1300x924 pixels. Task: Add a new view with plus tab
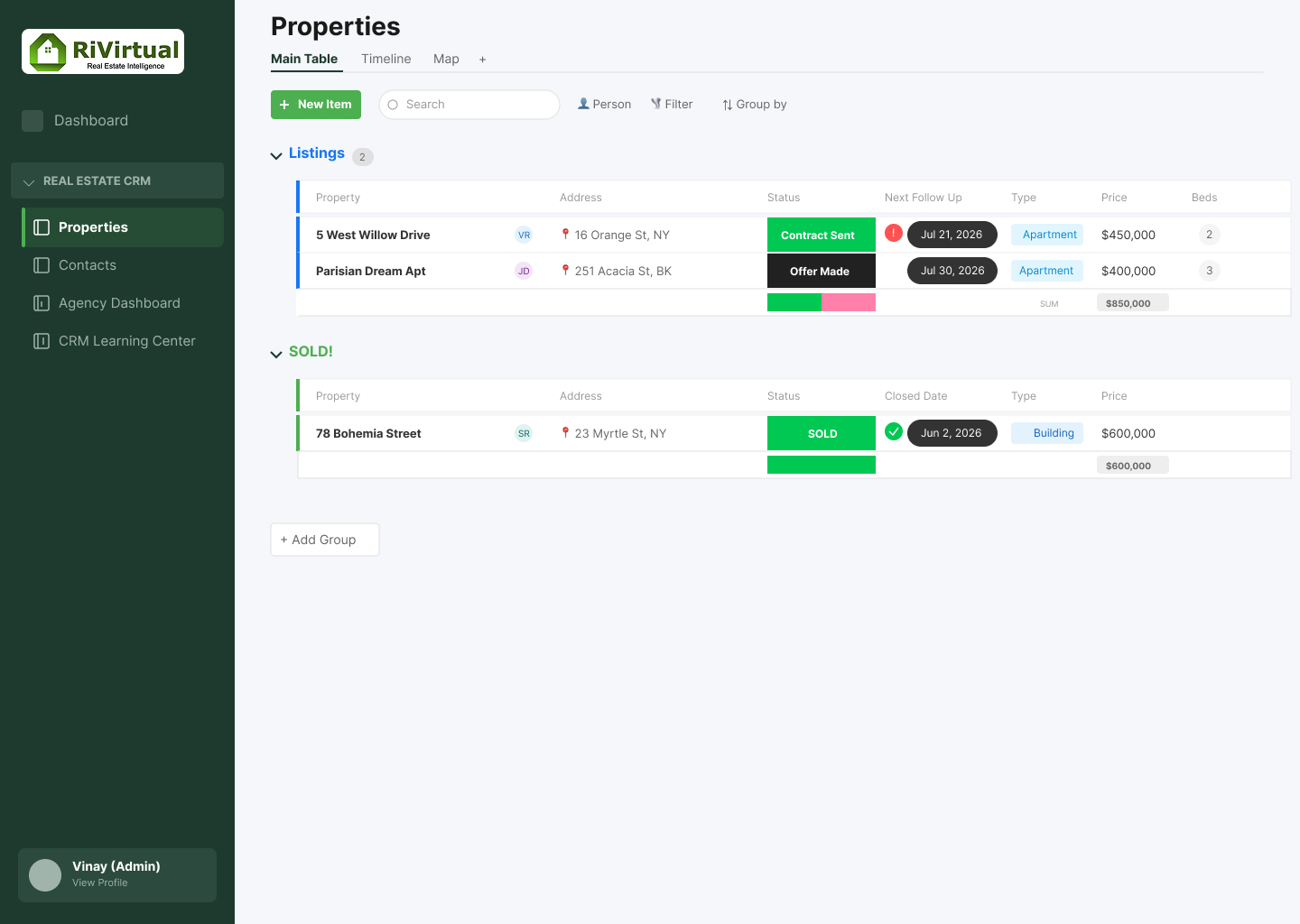point(483,60)
